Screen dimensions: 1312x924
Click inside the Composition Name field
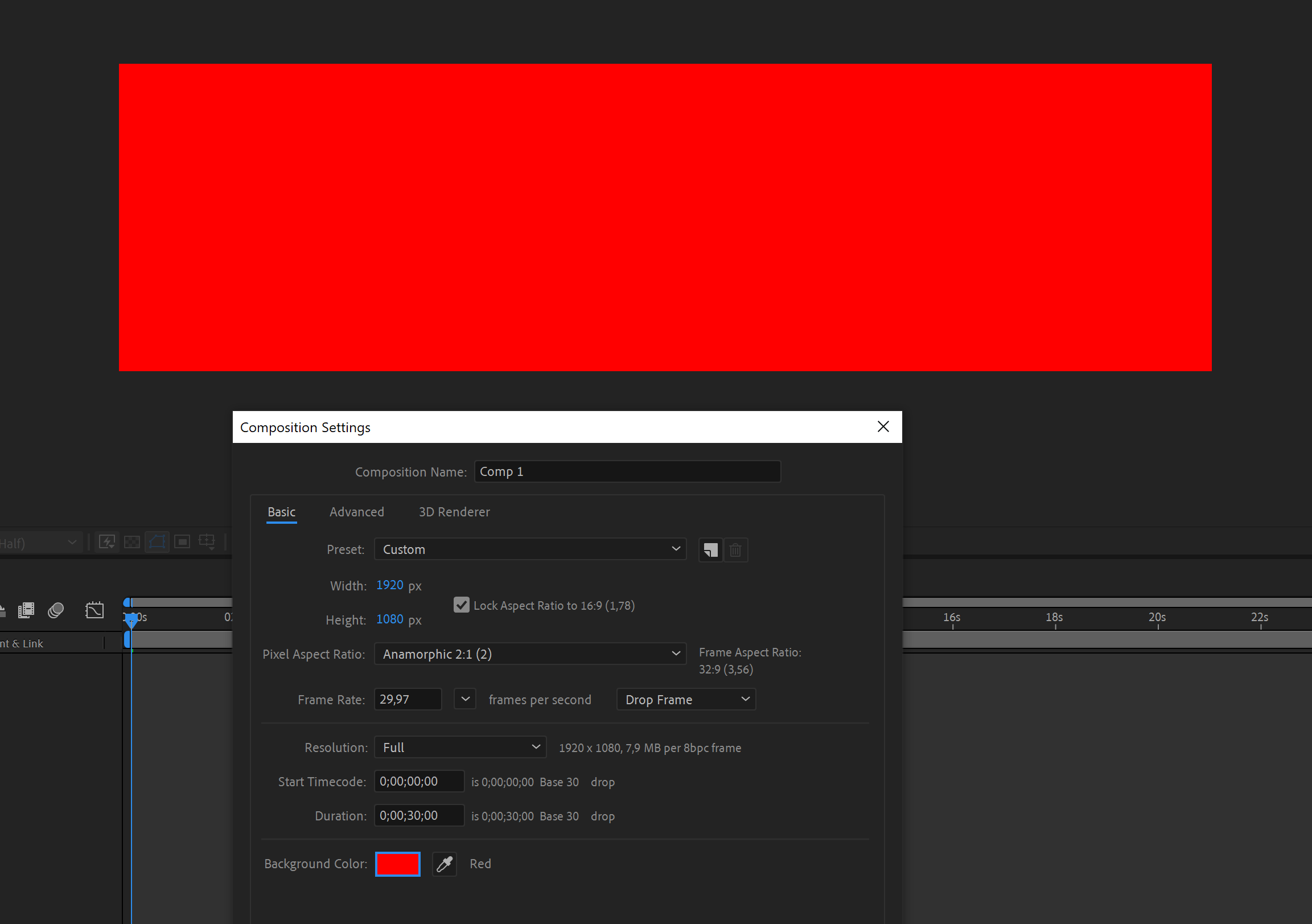(627, 471)
